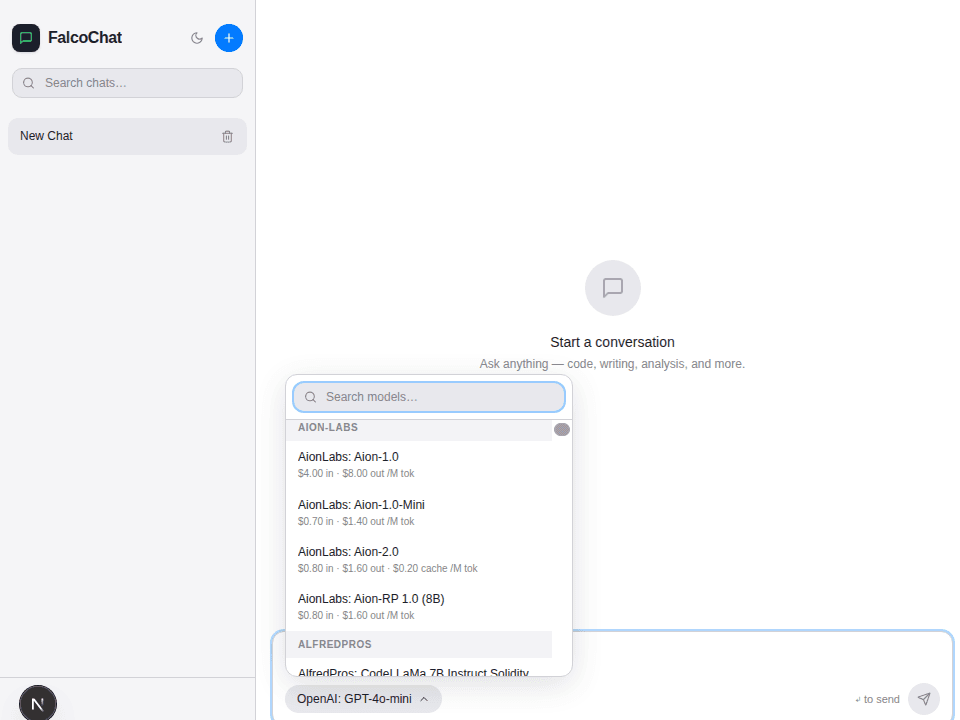The image size is (960, 720).
Task: Click the AION-LABS group header
Action: pos(419,428)
